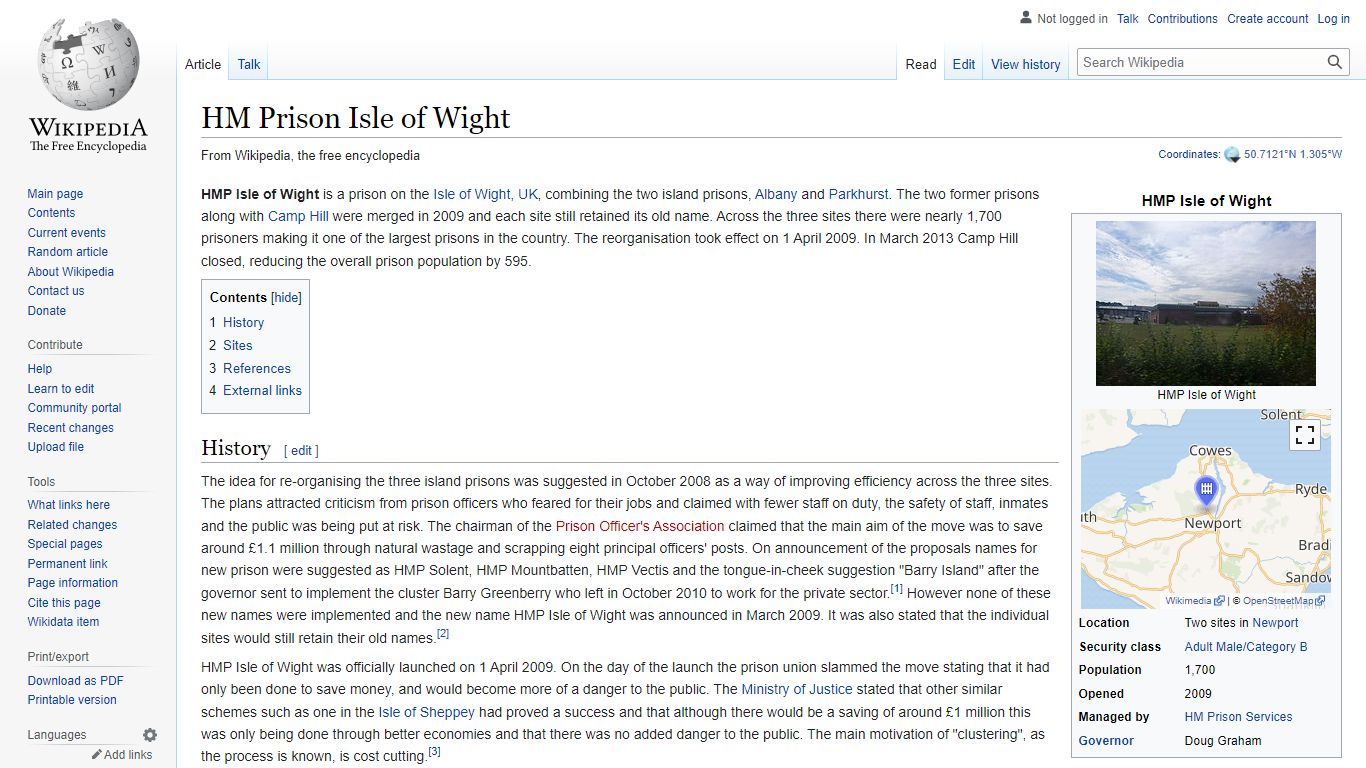The image size is (1366, 768).
Task: Open map fullscreen toggle icon
Action: 1304,435
